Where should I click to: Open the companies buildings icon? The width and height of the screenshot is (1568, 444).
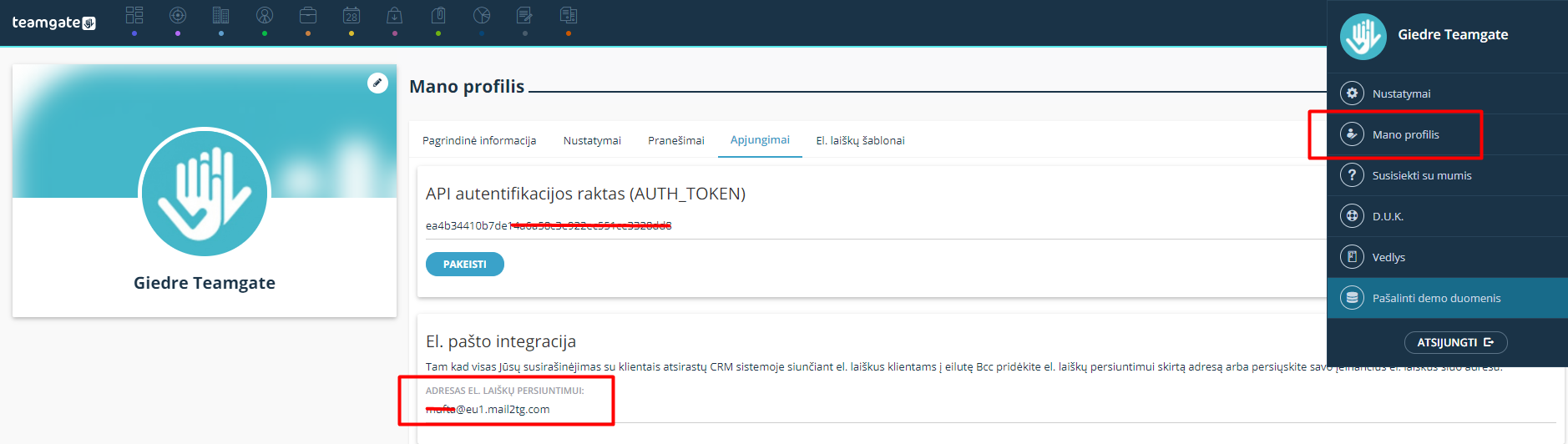[x=221, y=15]
